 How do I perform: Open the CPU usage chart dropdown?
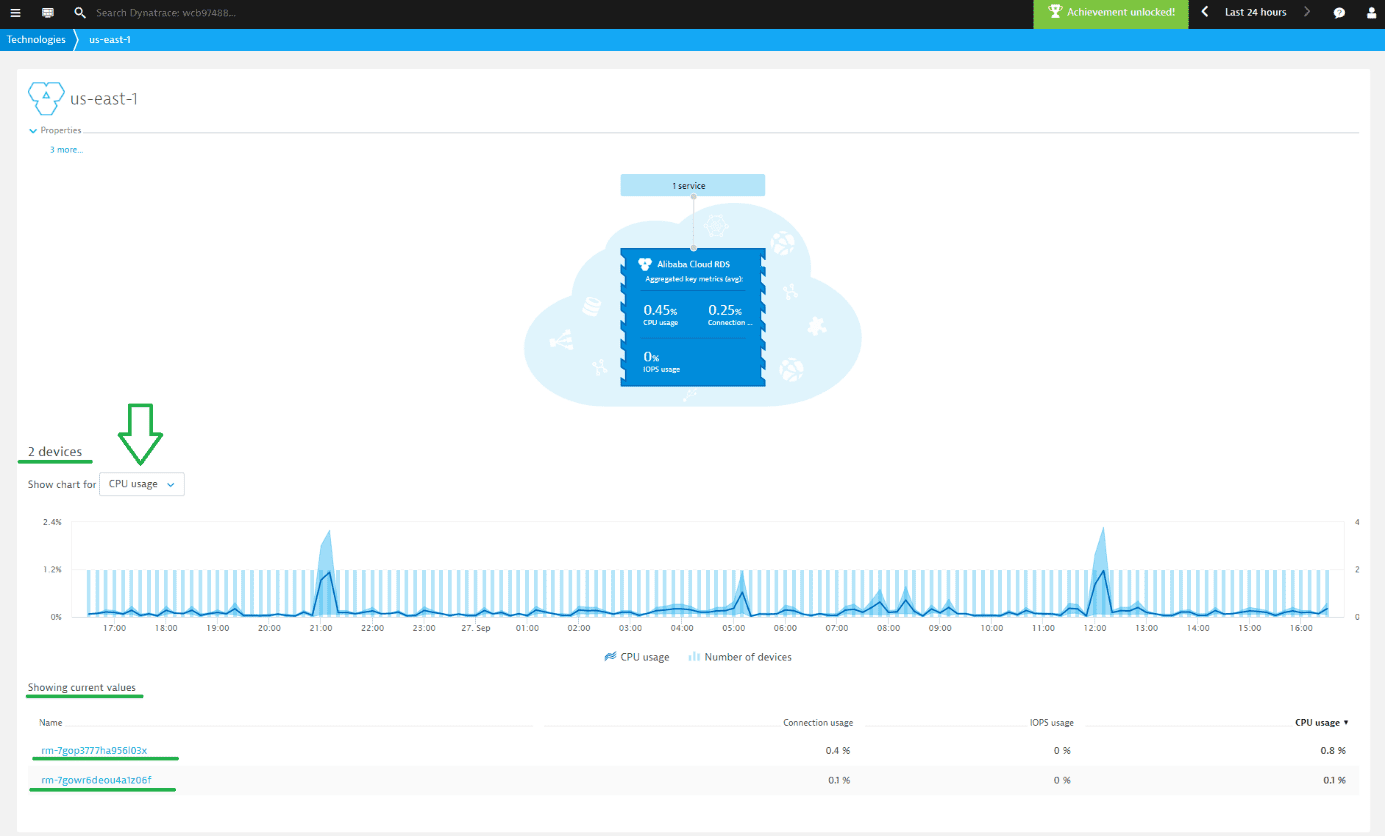click(x=142, y=484)
